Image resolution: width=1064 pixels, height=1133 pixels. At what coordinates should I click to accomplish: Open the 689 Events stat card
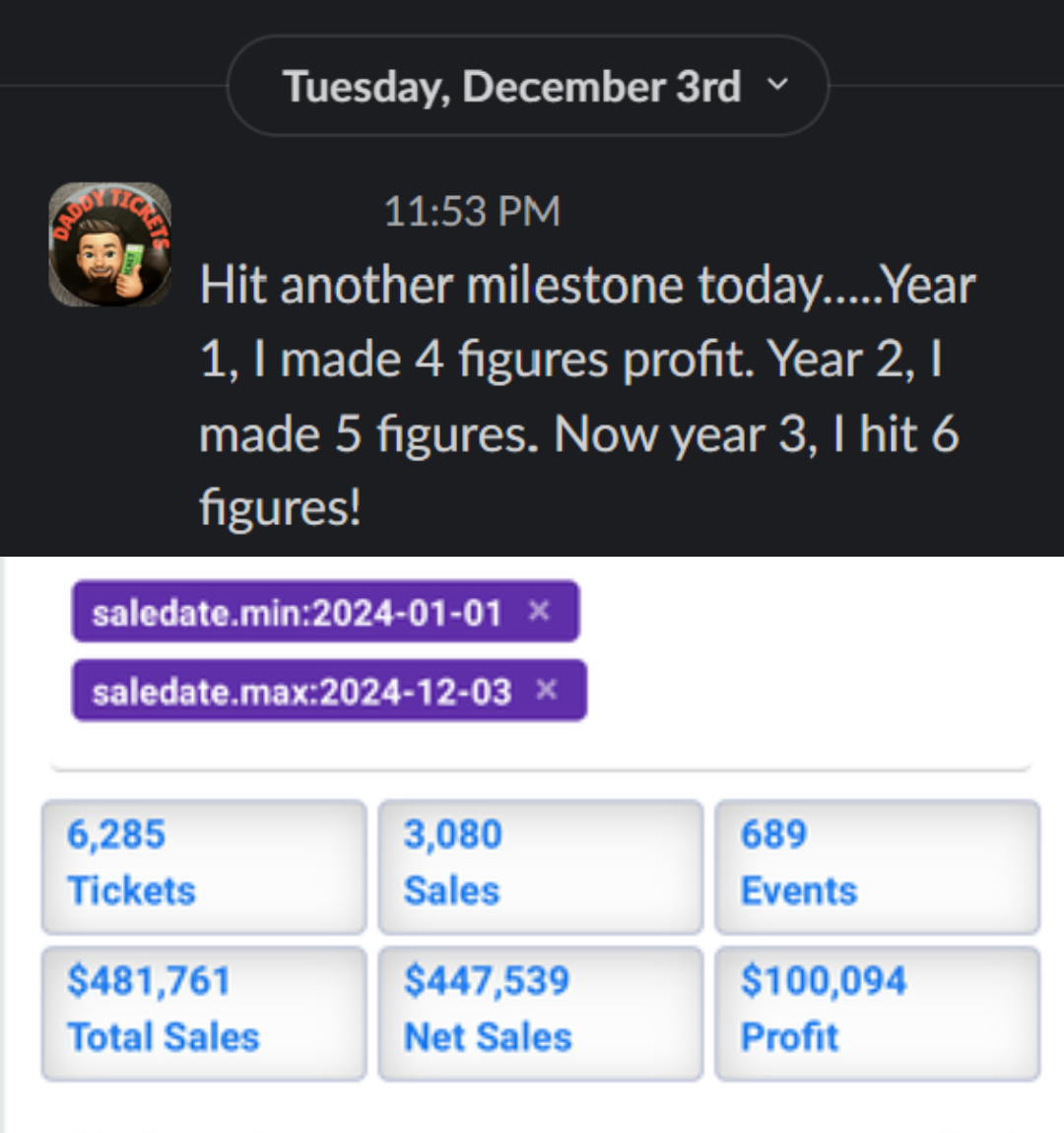[x=877, y=866]
